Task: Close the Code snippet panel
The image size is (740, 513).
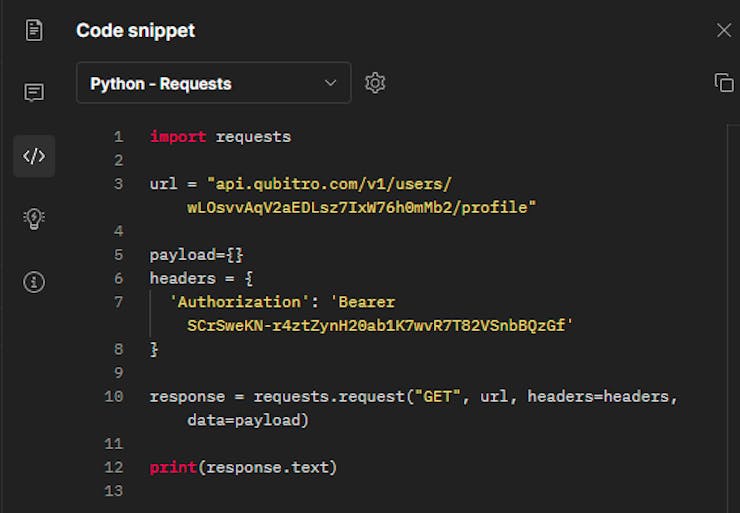Action: pyautogui.click(x=724, y=30)
